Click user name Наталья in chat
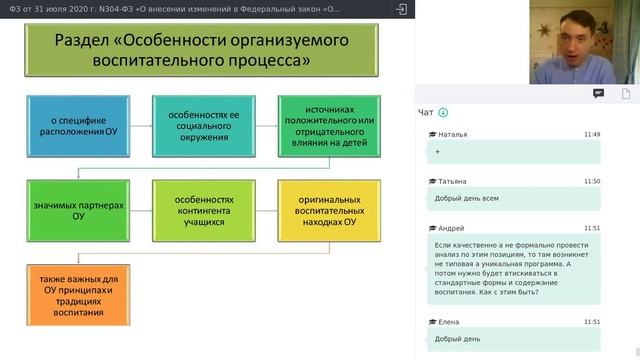The height and width of the screenshot is (360, 640). (453, 134)
